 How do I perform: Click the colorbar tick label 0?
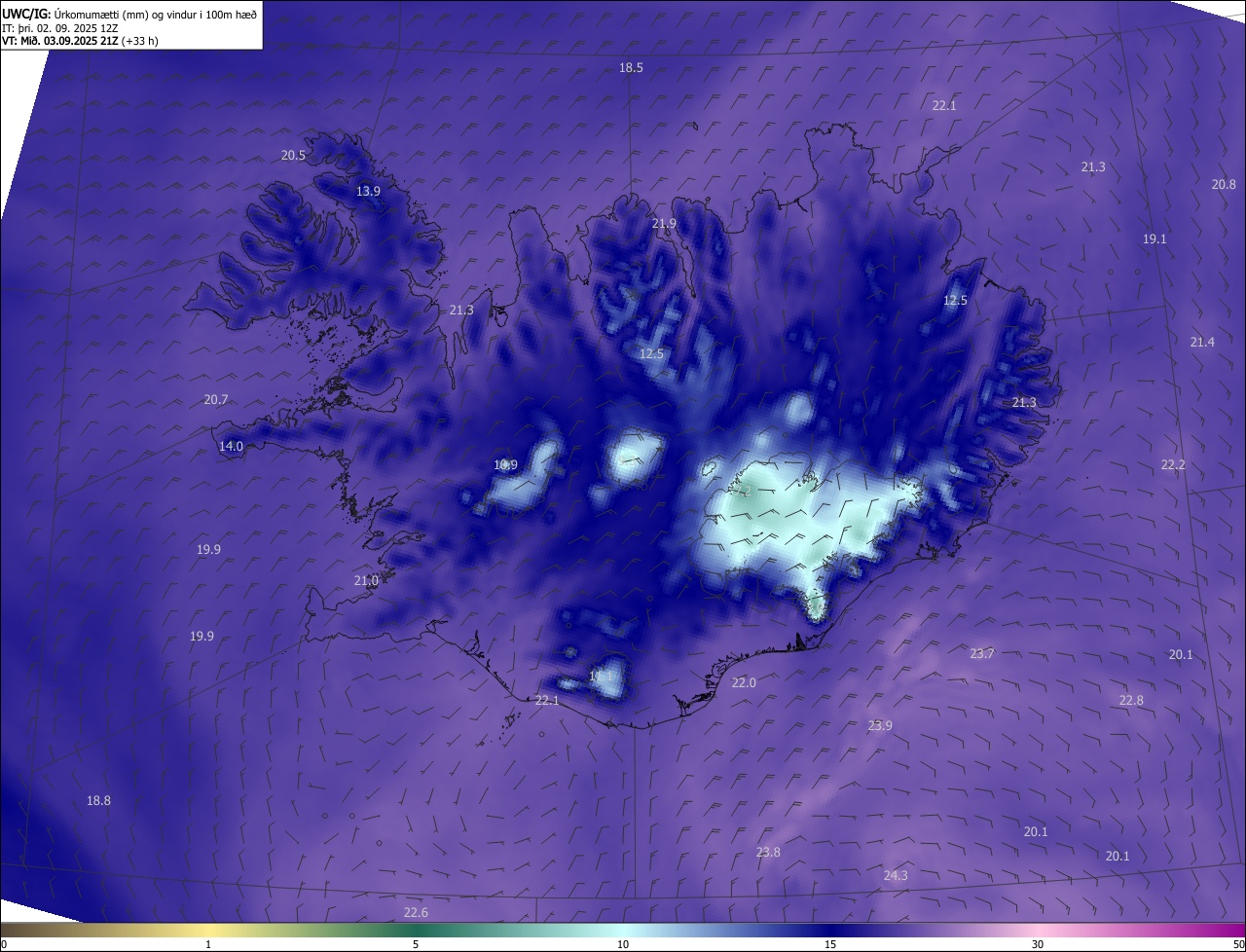(x=4, y=944)
